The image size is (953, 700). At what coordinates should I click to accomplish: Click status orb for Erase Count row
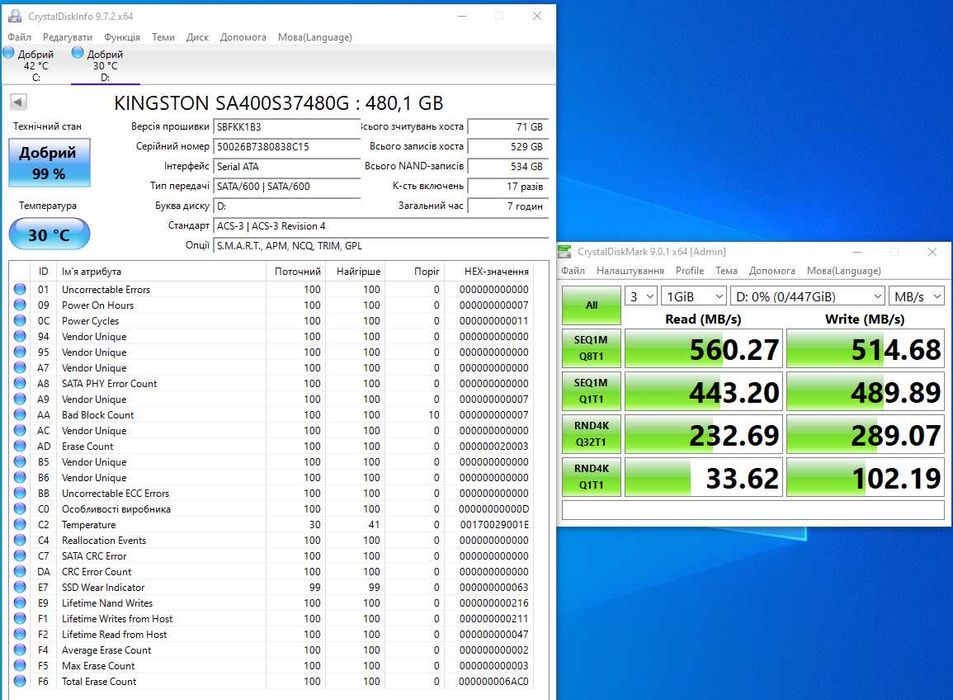[20, 446]
